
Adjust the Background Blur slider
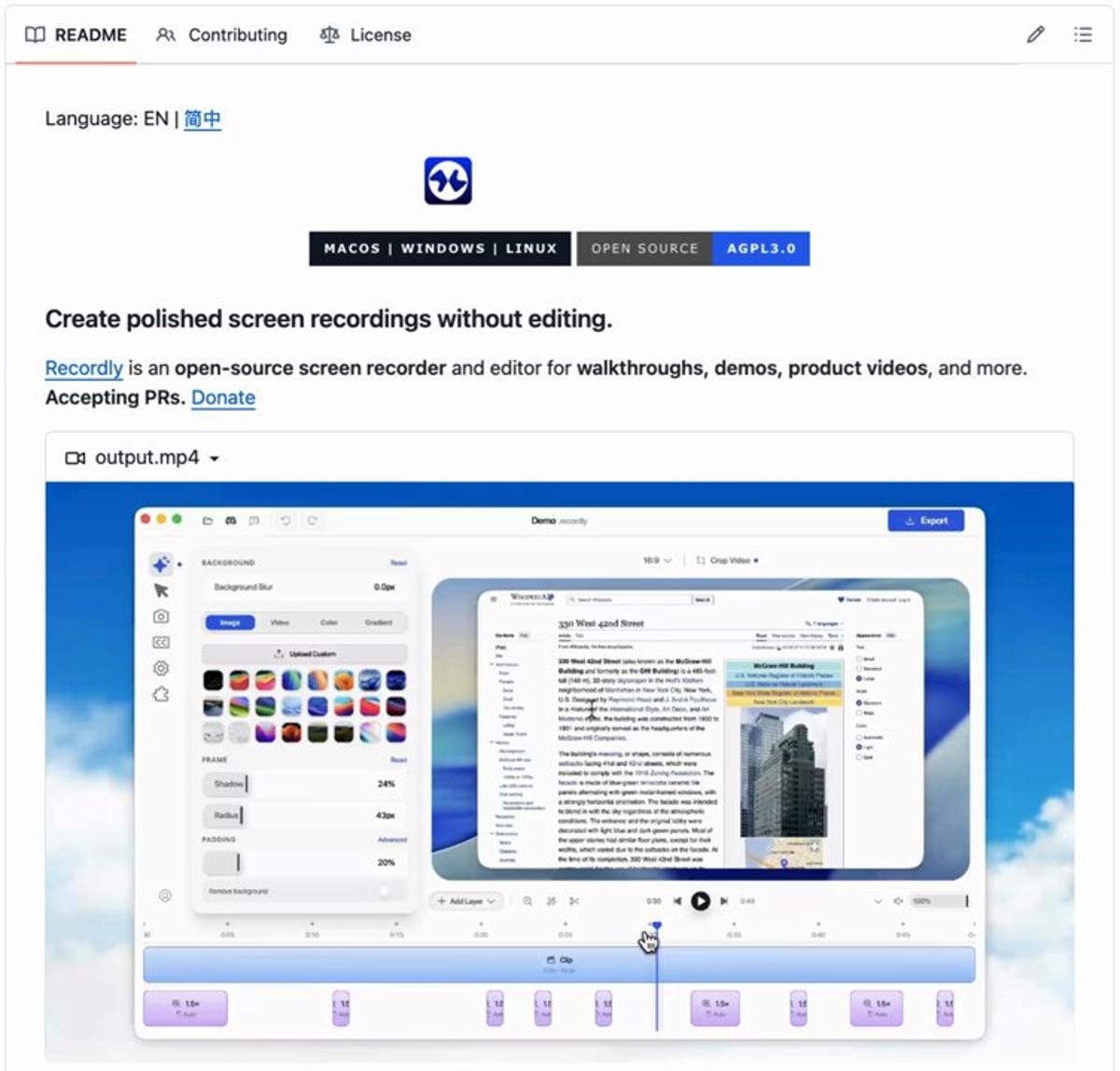pyautogui.click(x=304, y=587)
